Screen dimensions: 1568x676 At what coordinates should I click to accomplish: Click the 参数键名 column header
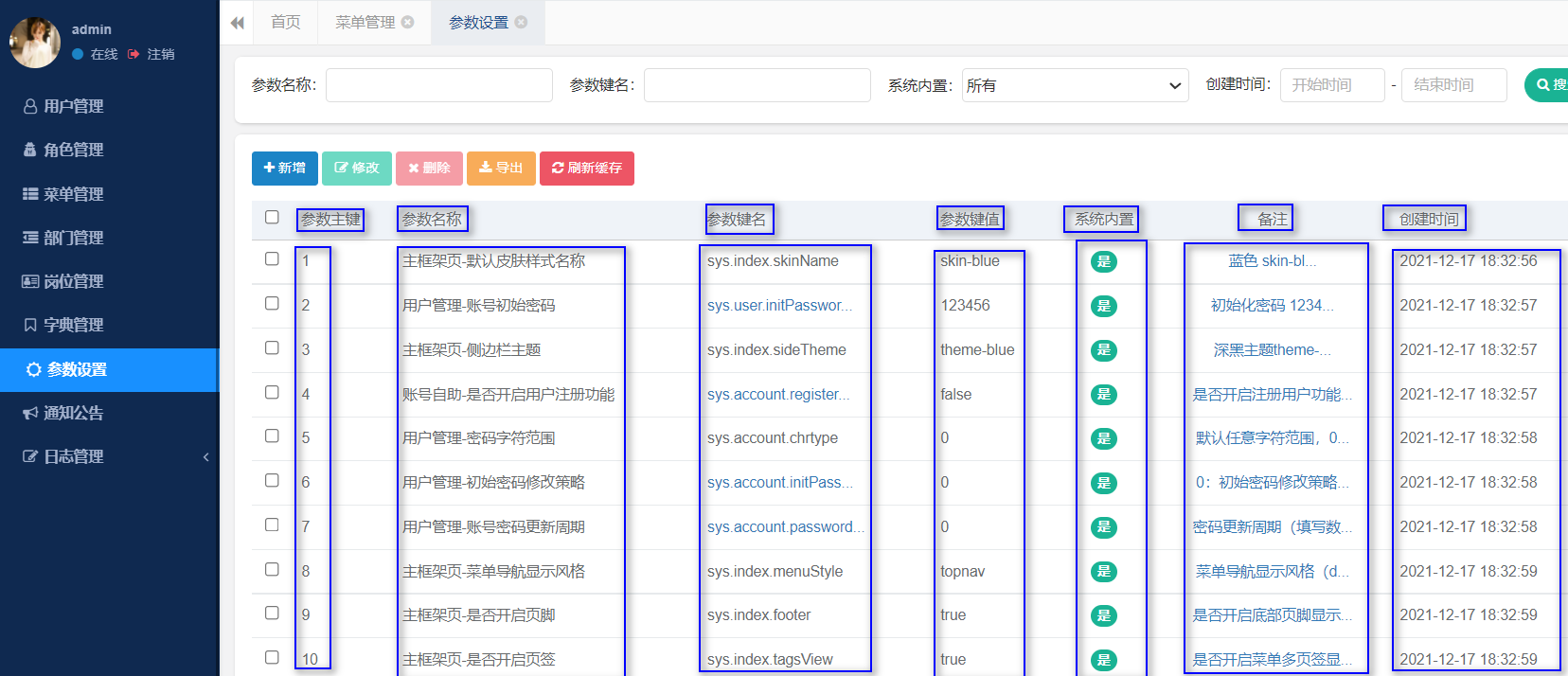738,220
